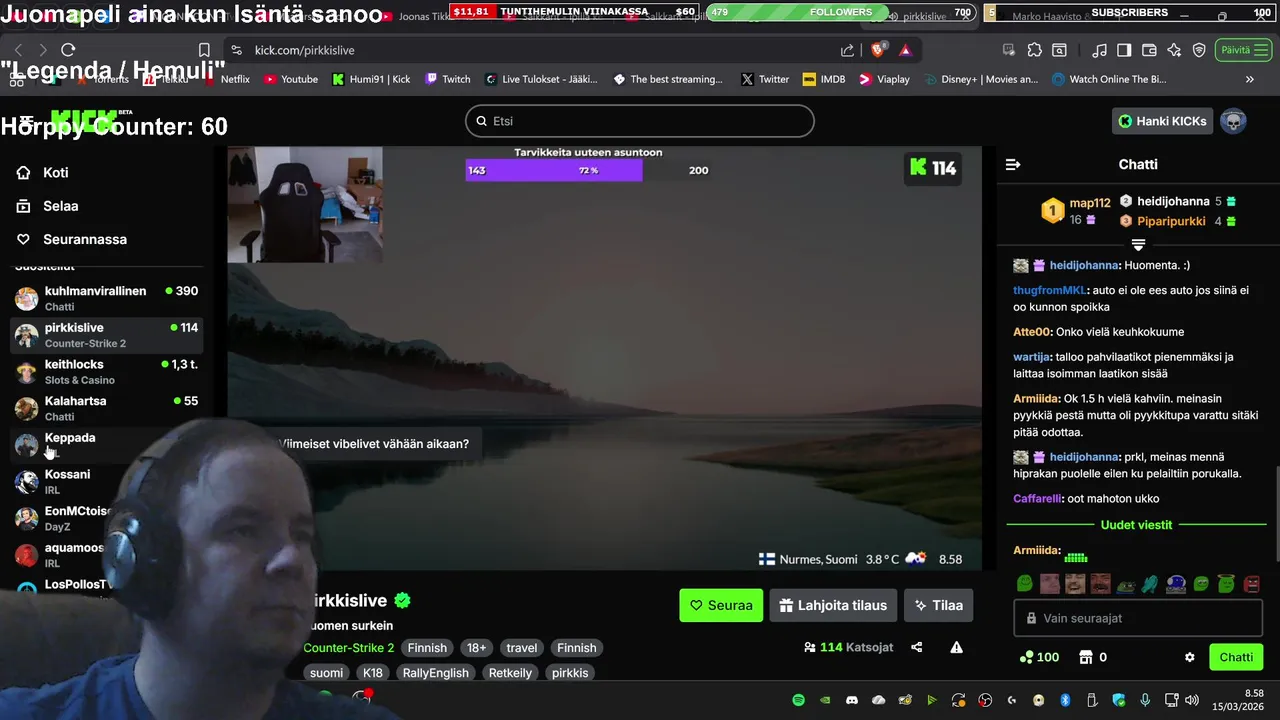Open Spotify from the system tray
This screenshot has height=720, width=1280.
(x=798, y=700)
